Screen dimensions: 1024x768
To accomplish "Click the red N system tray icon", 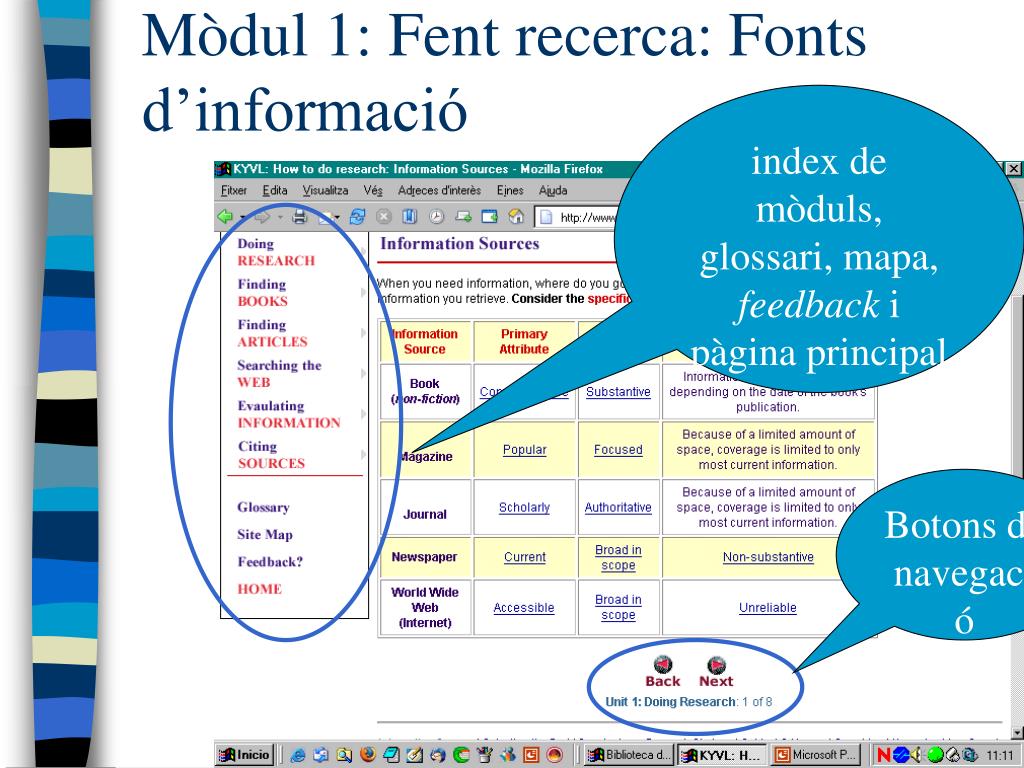I will pos(884,755).
